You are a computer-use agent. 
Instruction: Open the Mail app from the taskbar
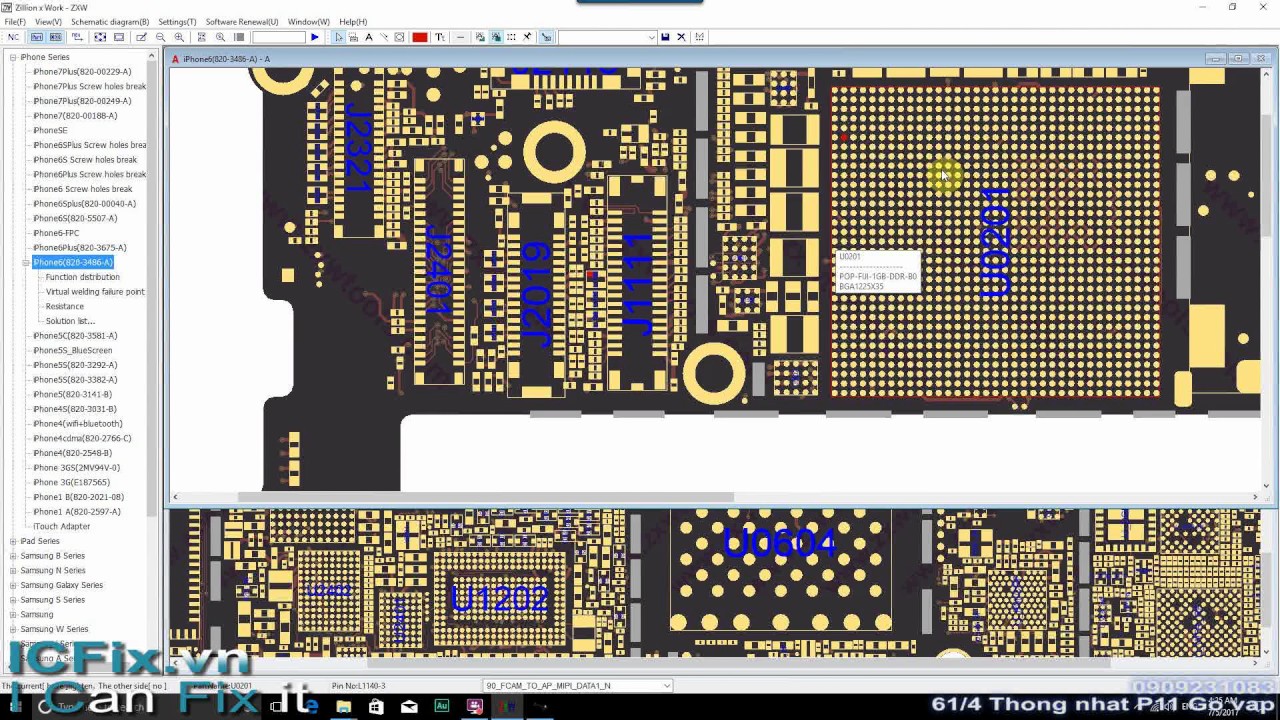click(409, 707)
